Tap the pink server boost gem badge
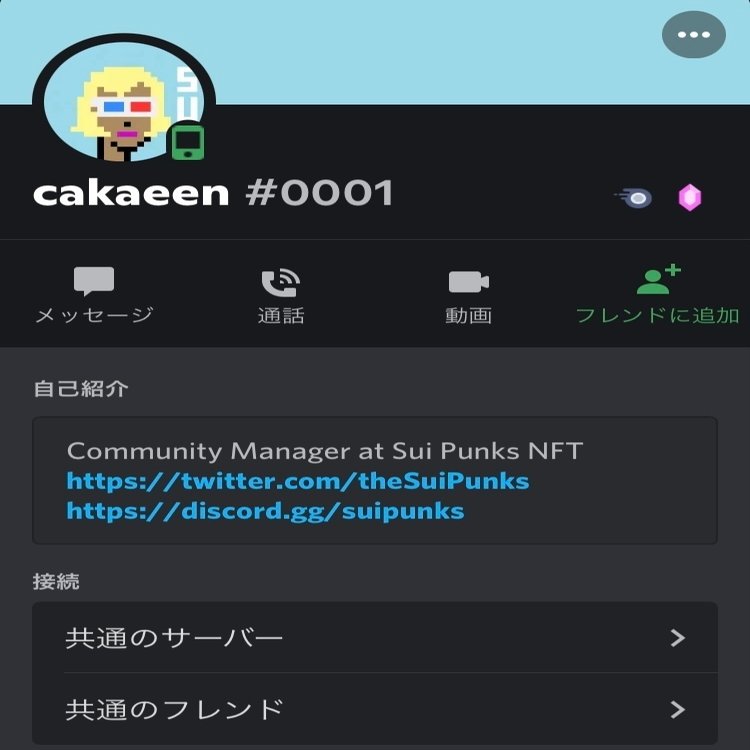The height and width of the screenshot is (750, 750). [690, 198]
